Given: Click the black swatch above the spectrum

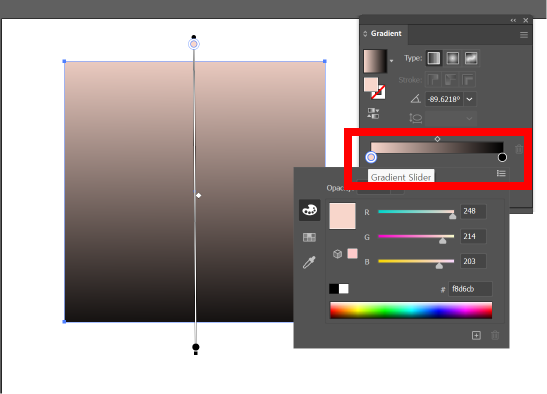Looking at the screenshot, I should pyautogui.click(x=334, y=289).
